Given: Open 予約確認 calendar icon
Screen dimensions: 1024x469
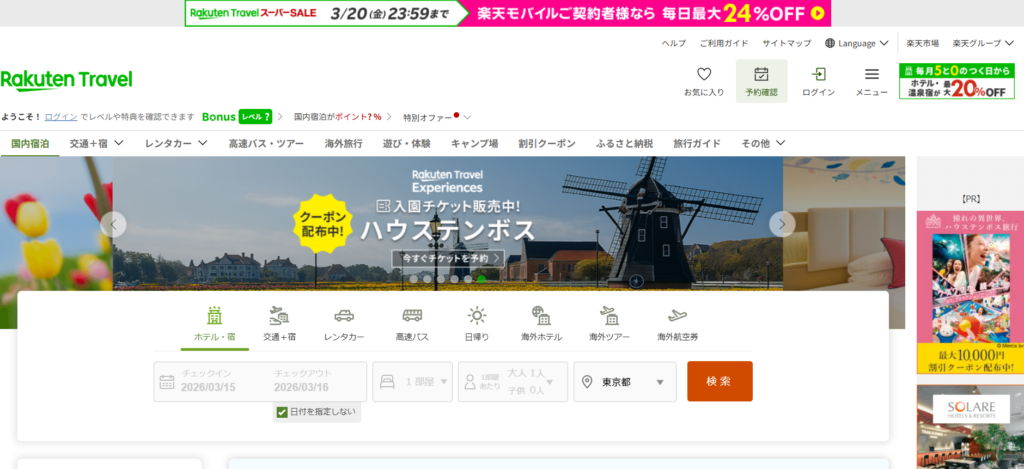Looking at the screenshot, I should point(761,75).
